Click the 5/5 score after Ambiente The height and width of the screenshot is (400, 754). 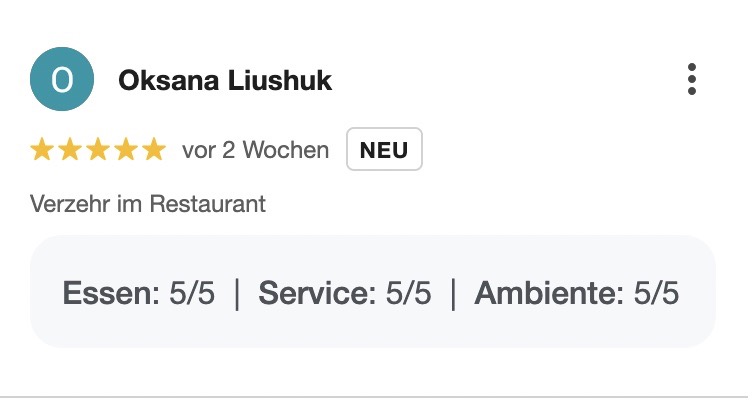(656, 293)
